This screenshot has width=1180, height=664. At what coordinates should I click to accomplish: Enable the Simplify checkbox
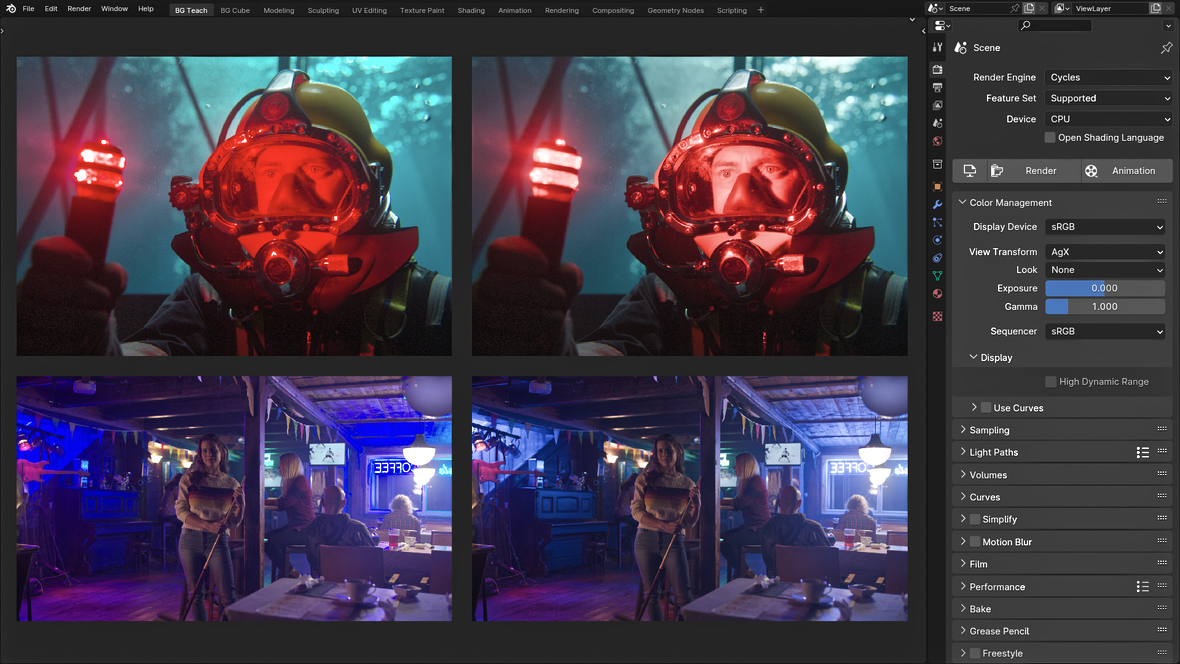coord(975,519)
